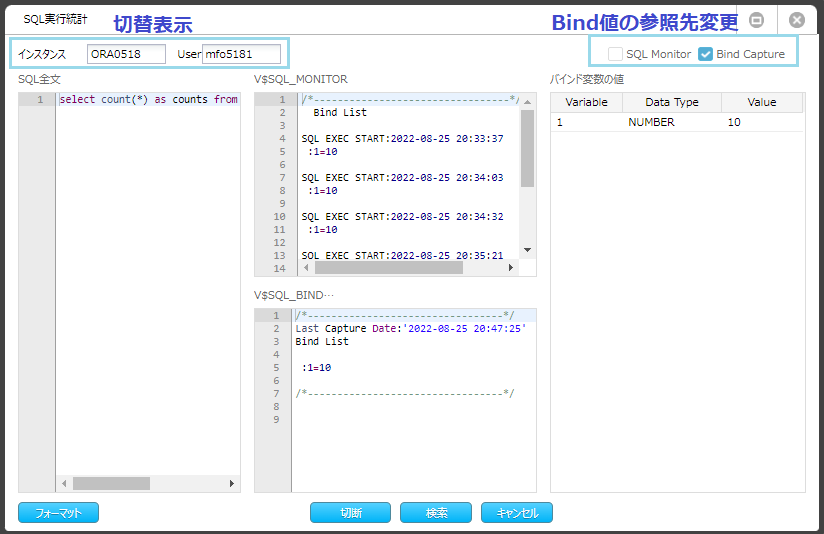Click the :1=10 line on row 11 of V$SQL_MONITOR

coord(323,230)
